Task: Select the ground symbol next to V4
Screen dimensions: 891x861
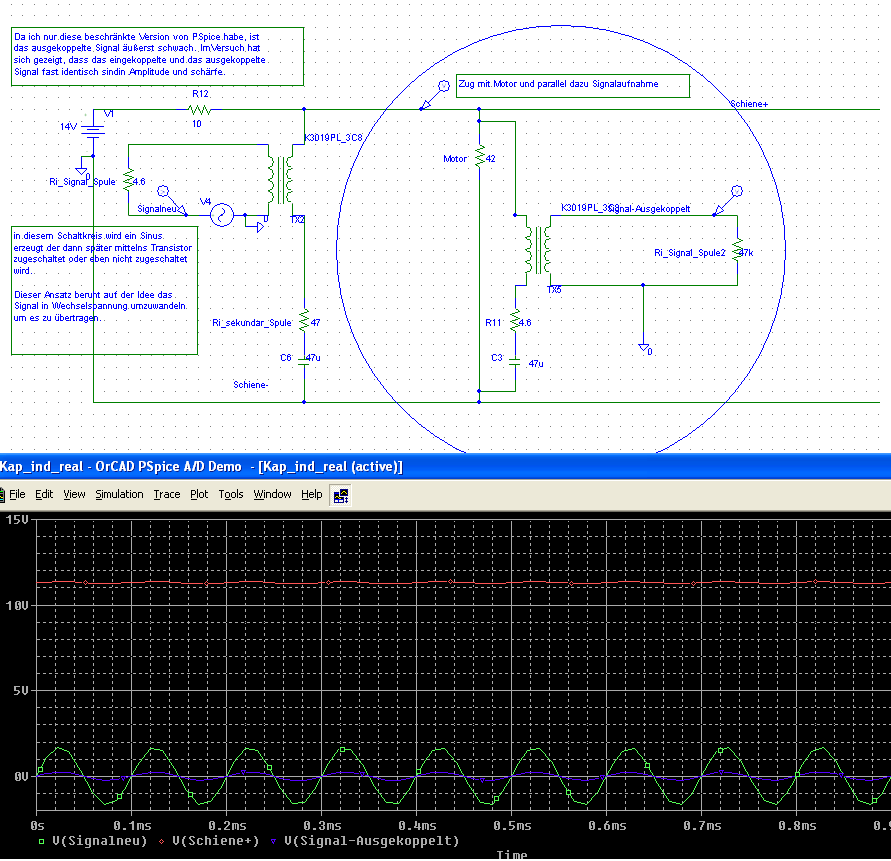Action: [259, 227]
